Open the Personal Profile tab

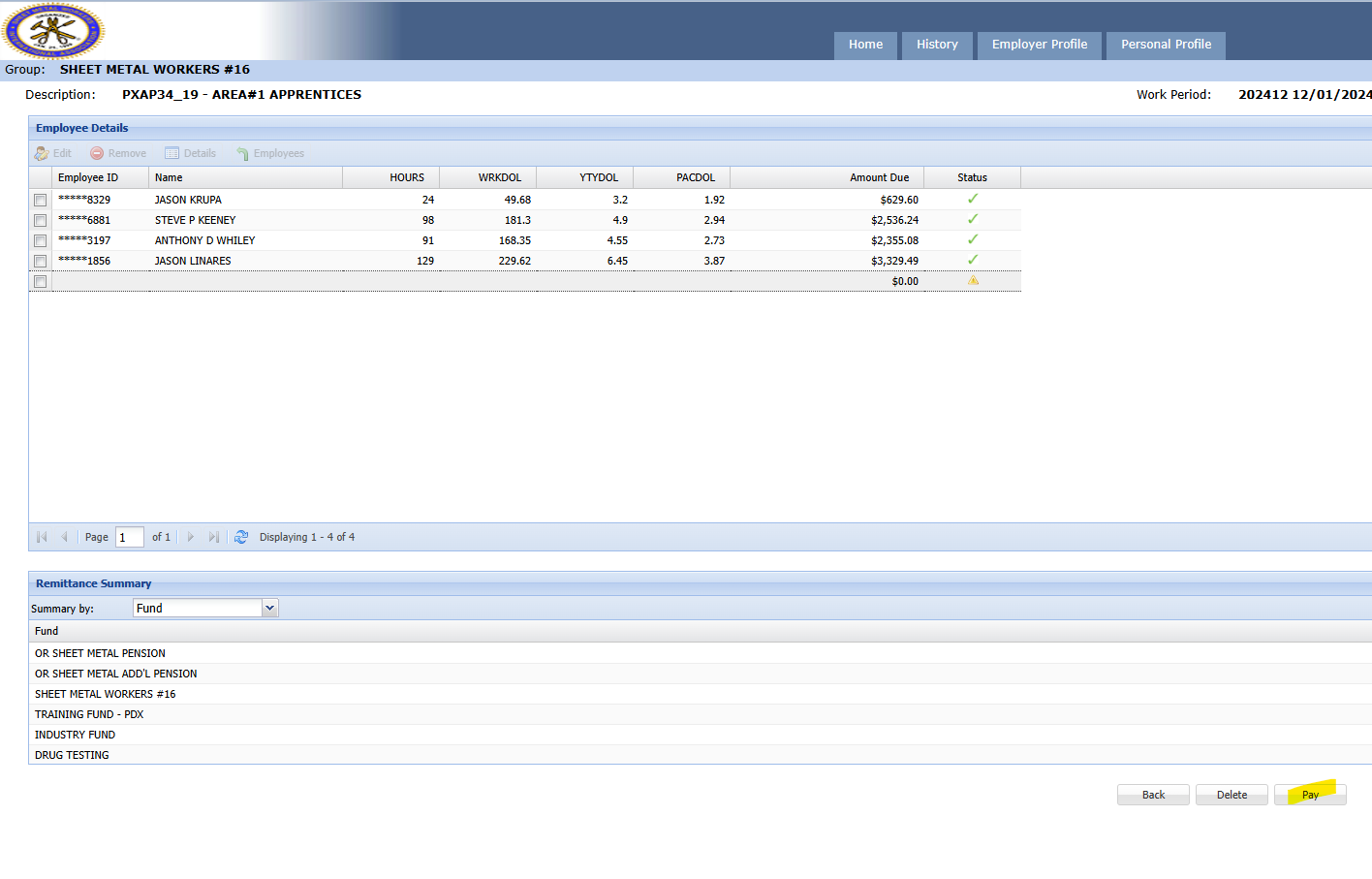point(1167,45)
